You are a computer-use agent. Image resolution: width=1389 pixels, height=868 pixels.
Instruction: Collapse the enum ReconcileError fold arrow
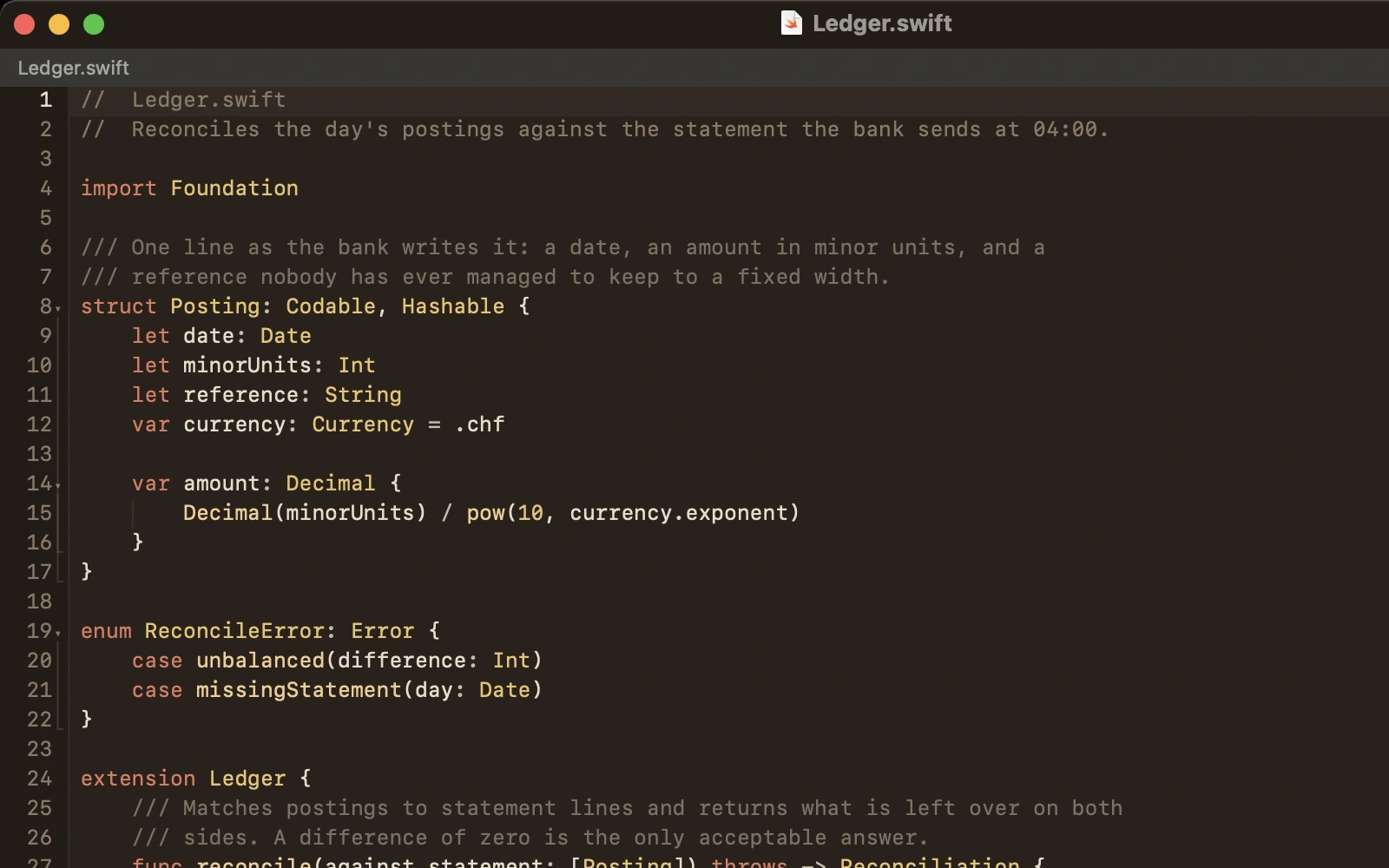pos(58,634)
